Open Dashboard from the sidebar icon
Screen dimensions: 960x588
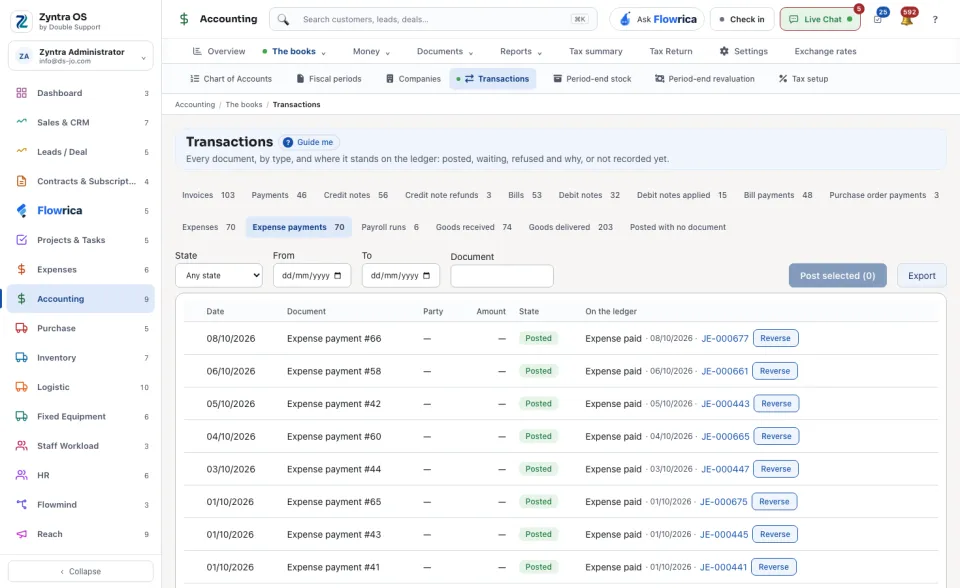(x=21, y=93)
